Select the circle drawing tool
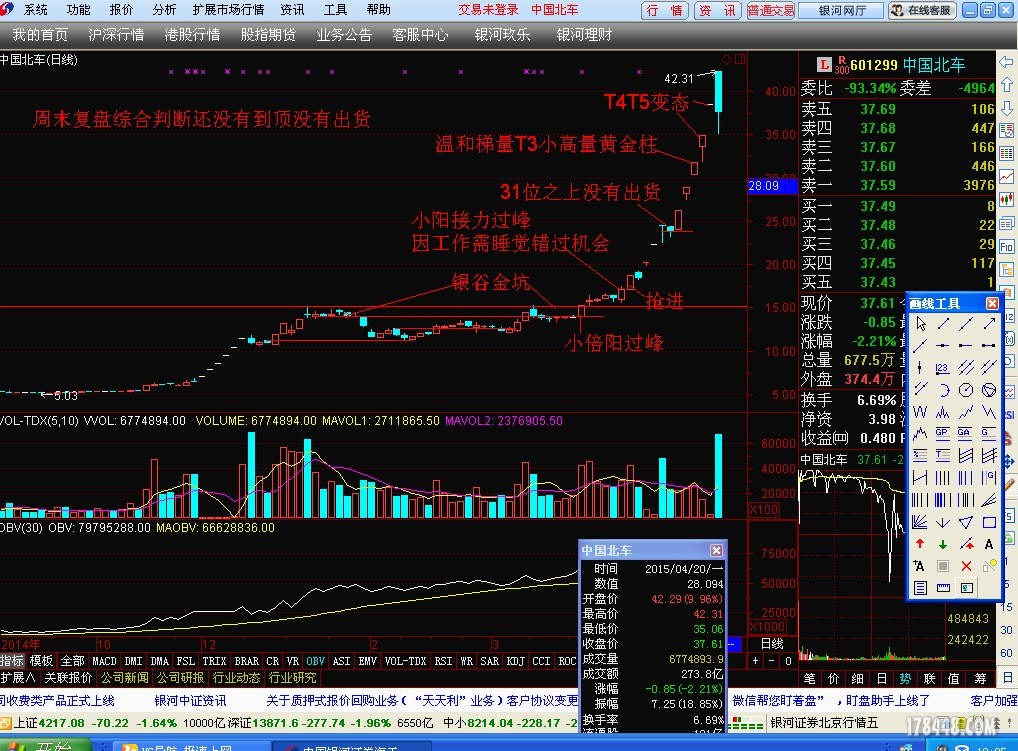This screenshot has width=1018, height=751. click(x=966, y=389)
